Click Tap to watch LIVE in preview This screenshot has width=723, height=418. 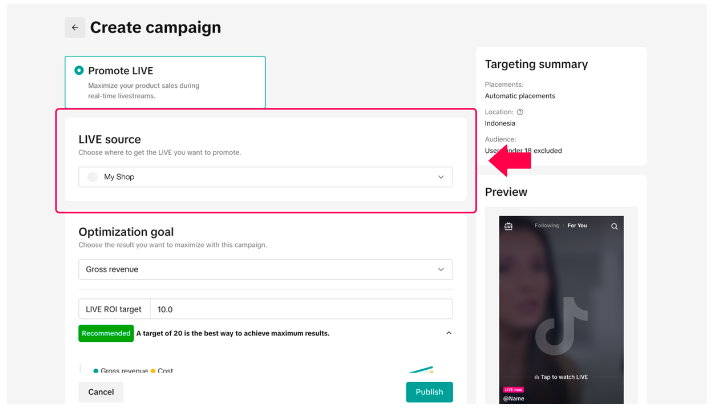(x=561, y=377)
